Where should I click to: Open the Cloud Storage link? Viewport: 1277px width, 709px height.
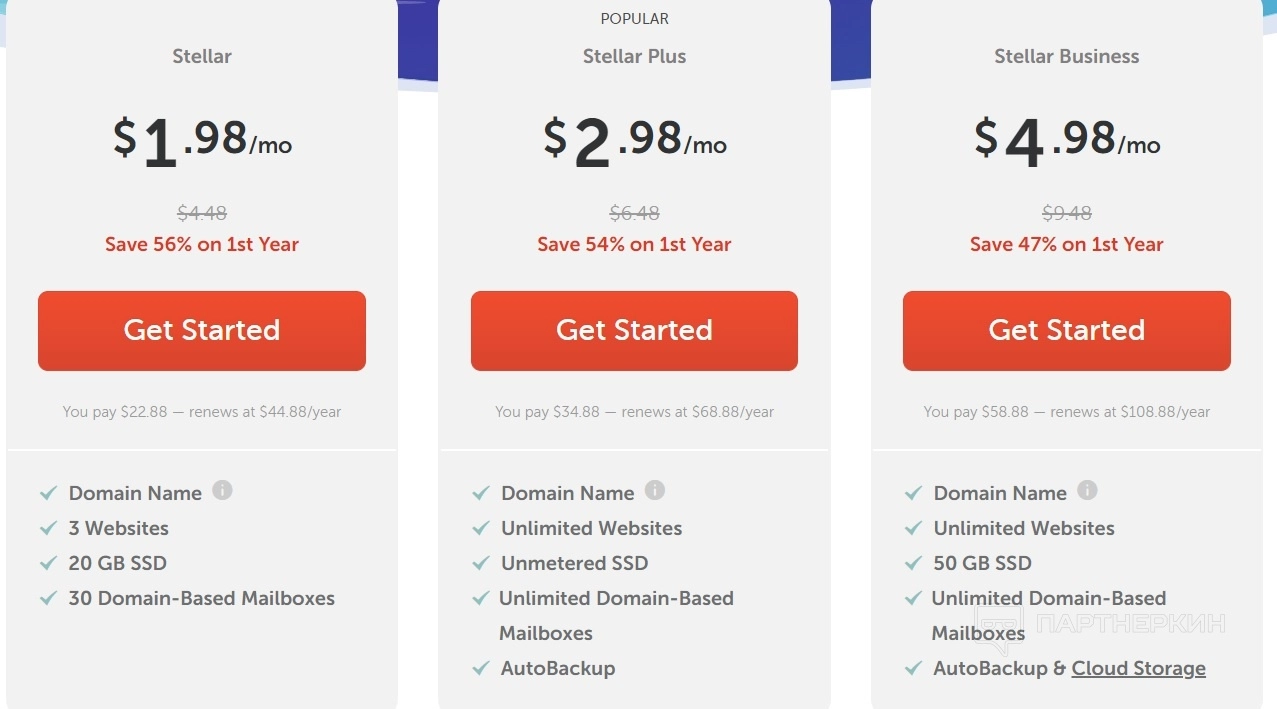click(x=1138, y=668)
